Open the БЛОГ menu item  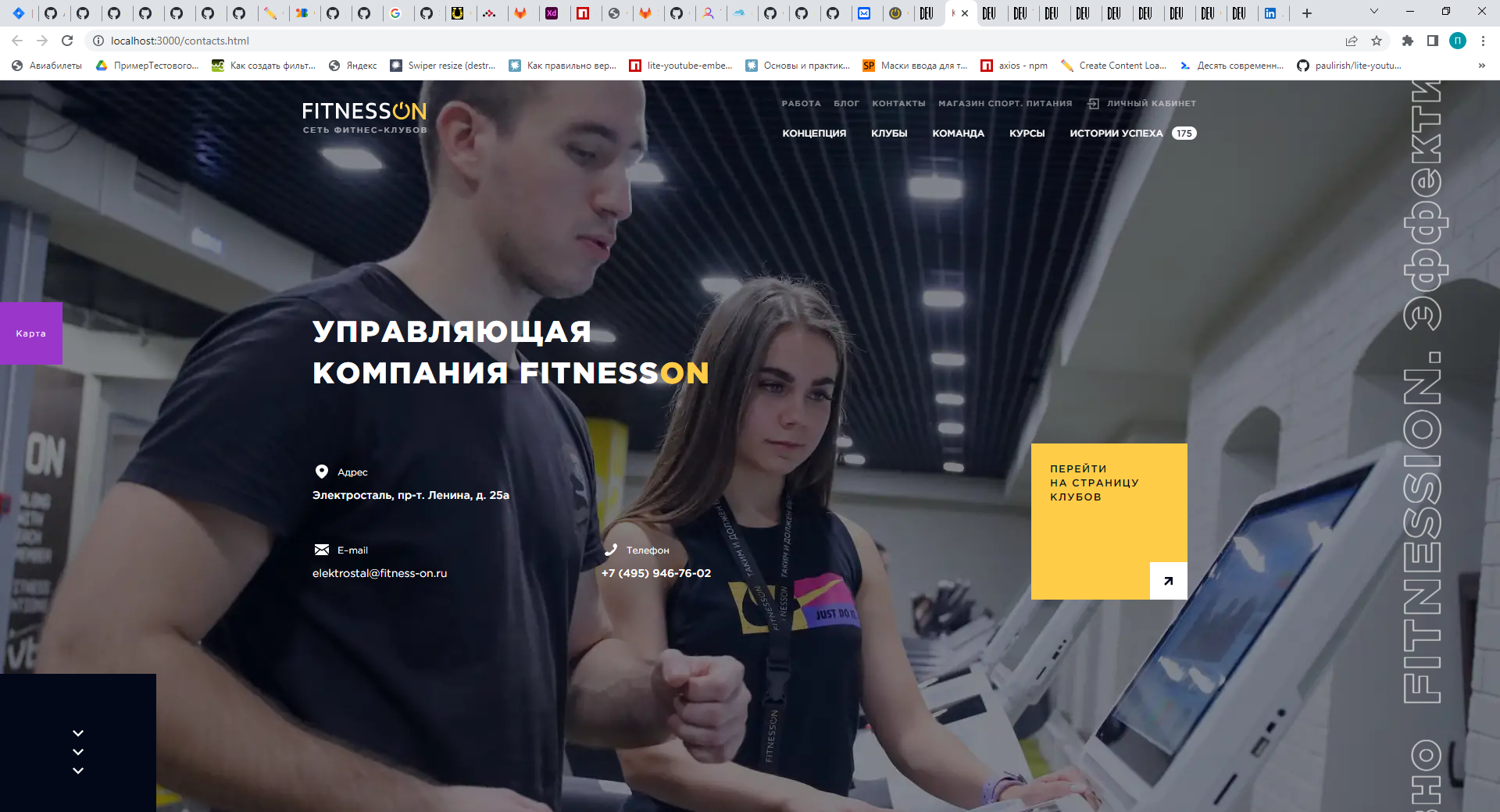(847, 102)
